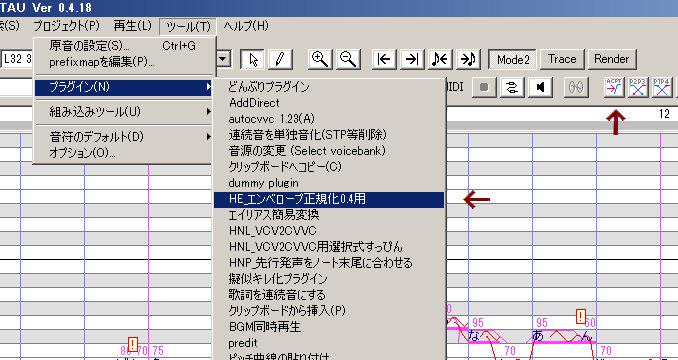Screen dimensions: 678x360
Task: Choose オプション(O)... from tools menu
Action: point(82,153)
